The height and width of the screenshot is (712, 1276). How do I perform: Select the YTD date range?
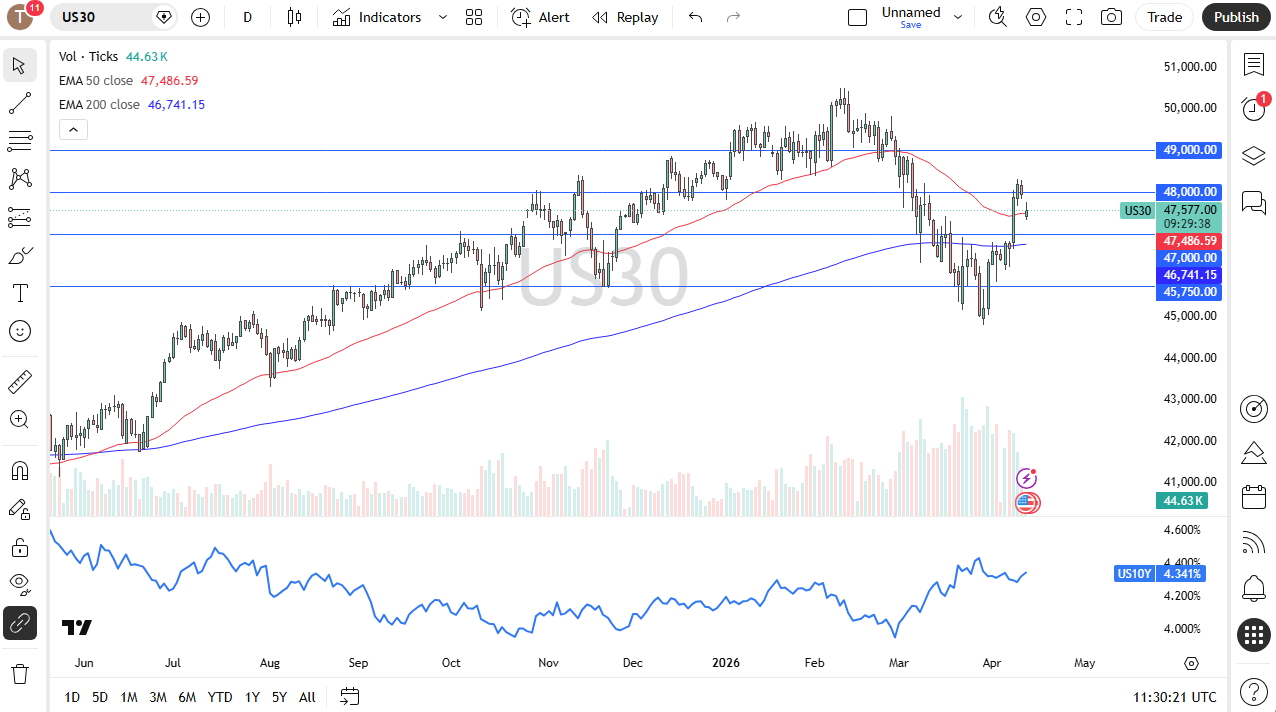pos(220,697)
